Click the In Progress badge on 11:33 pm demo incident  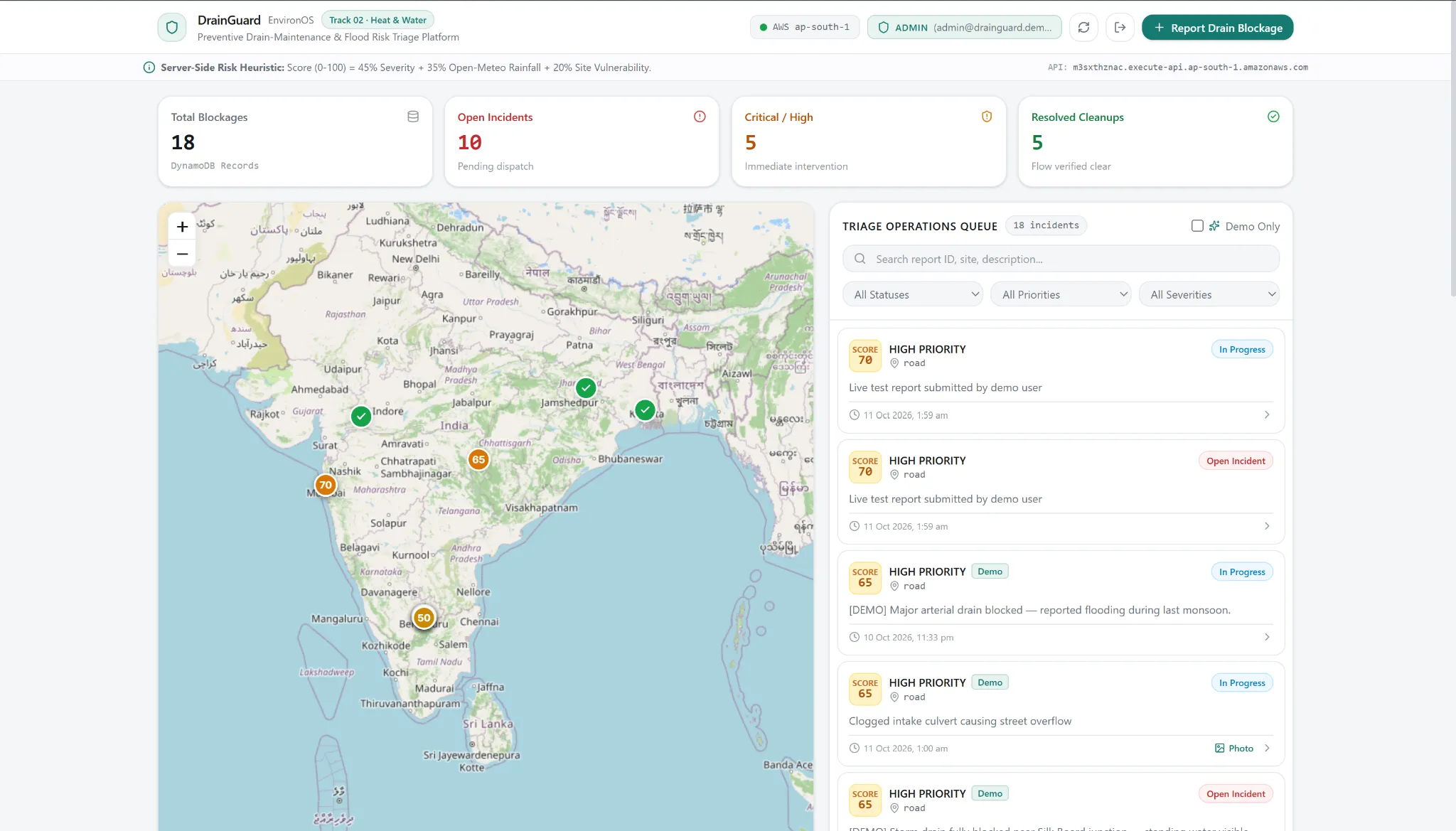(1242, 572)
